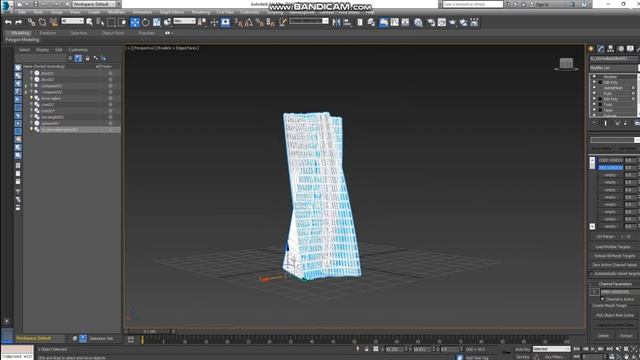Screen dimensions: 640x360
Task: Toggle Percent Snap in main toolbar
Action: [260, 22]
